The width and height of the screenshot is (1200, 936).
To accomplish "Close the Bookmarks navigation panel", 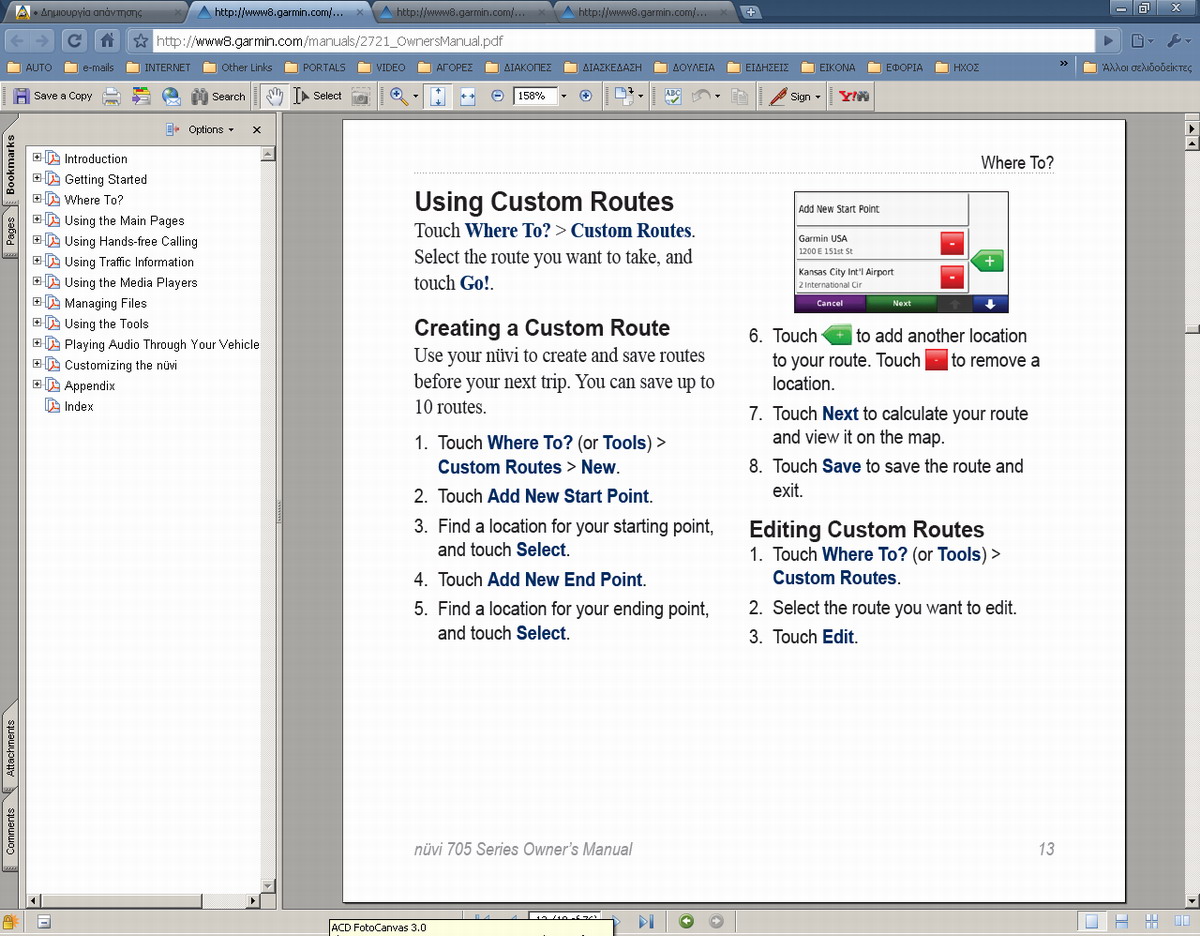I will tap(257, 130).
